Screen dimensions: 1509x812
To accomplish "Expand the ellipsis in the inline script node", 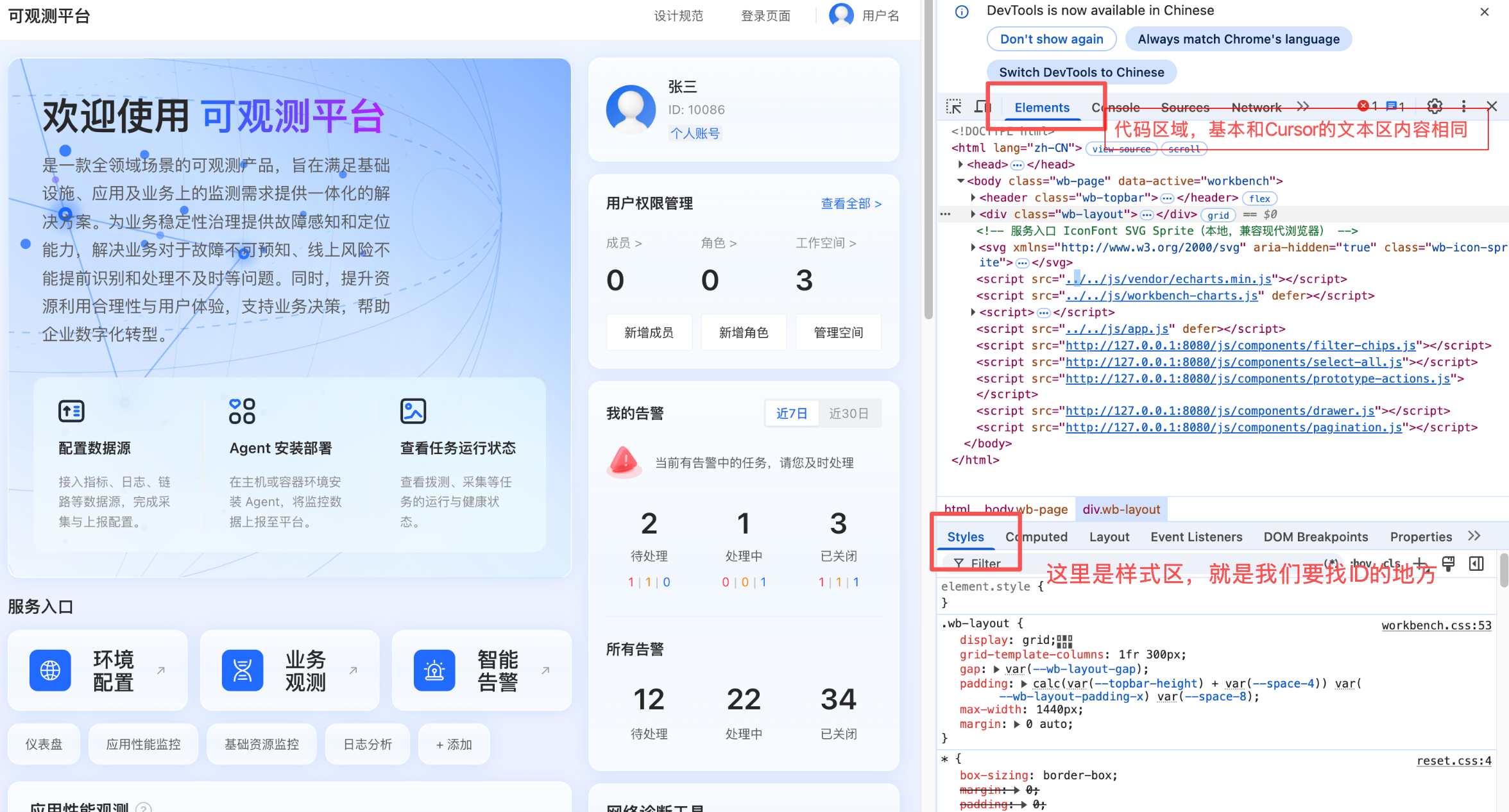I will coord(1043,313).
